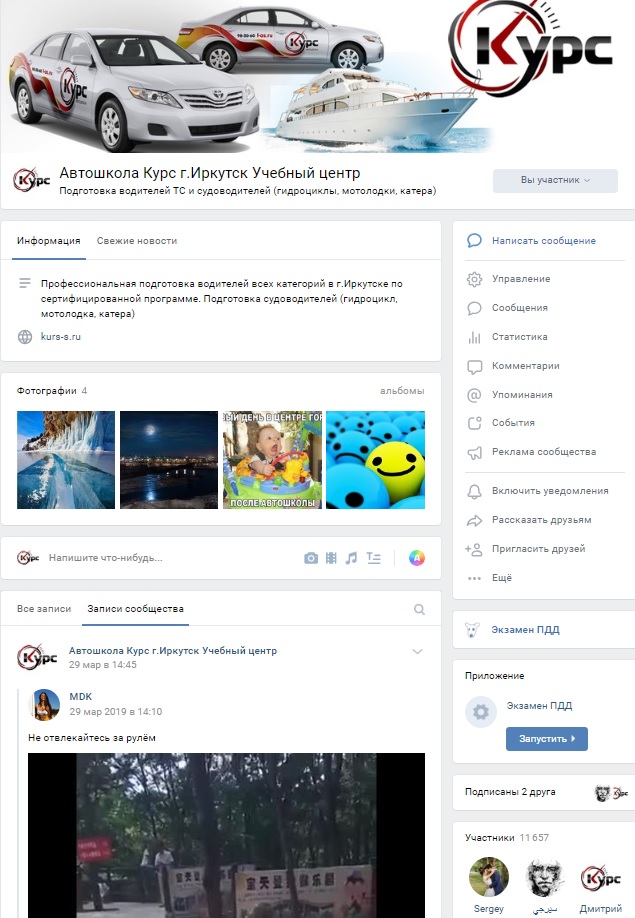Open the Фотографии 4 section header
The image size is (635, 918).
tap(52, 391)
